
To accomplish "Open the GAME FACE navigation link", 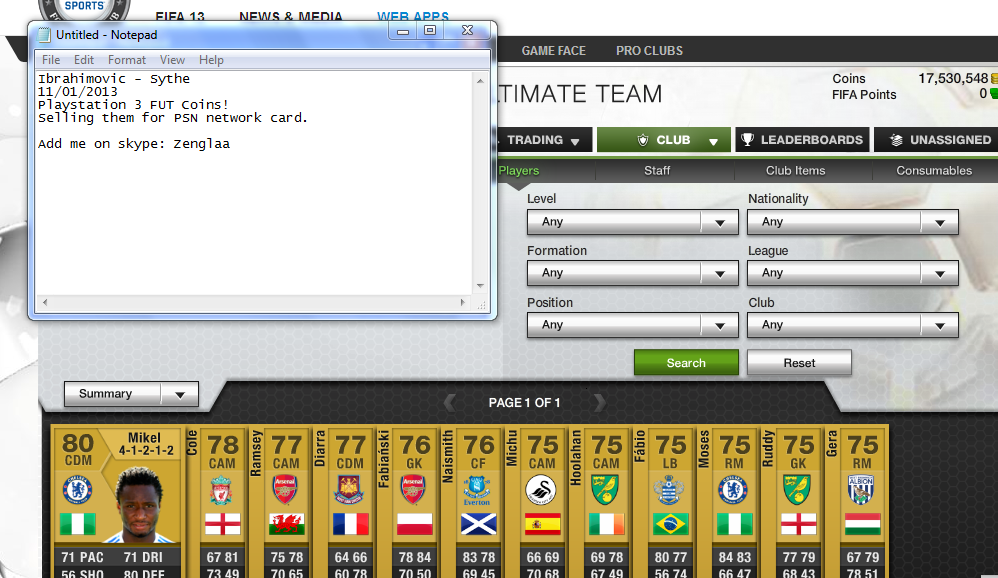I will coord(553,51).
